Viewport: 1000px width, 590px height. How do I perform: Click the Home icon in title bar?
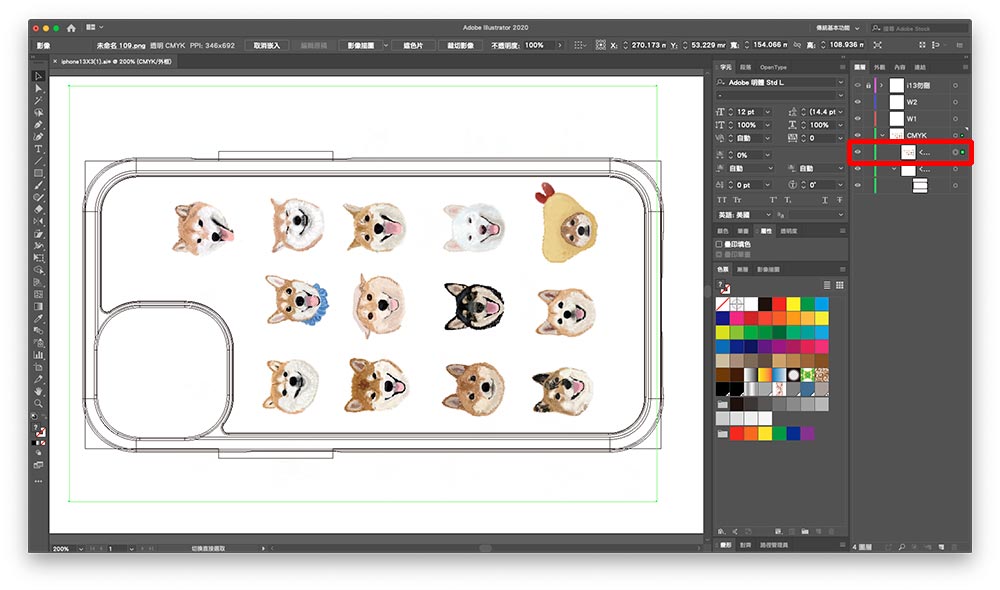click(x=71, y=28)
